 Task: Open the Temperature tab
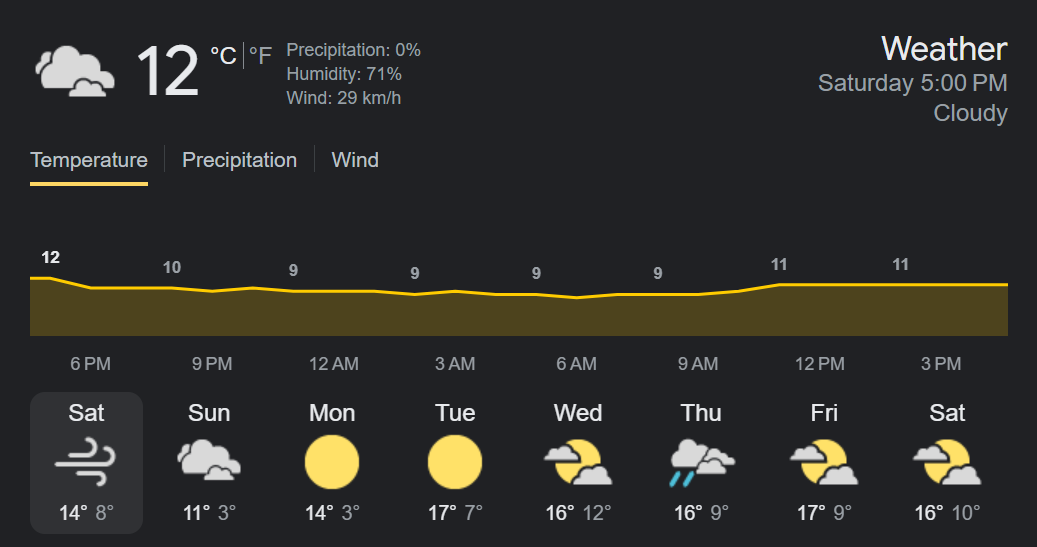coord(89,160)
